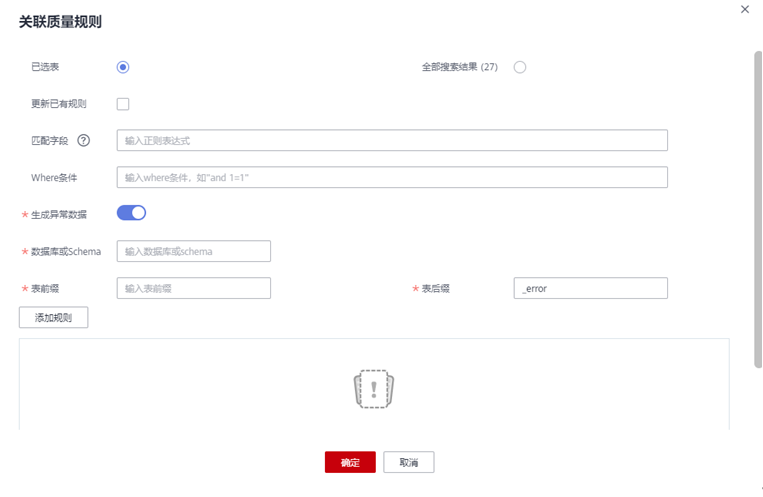The width and height of the screenshot is (763, 497).
Task: Choose the 全部搜索结果 (27) radio button
Action: pyautogui.click(x=520, y=67)
